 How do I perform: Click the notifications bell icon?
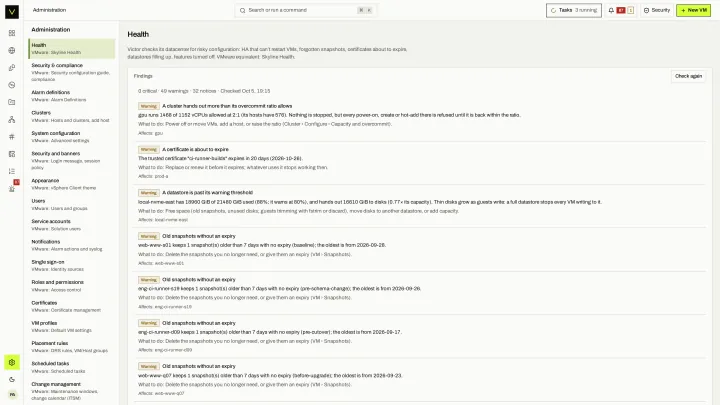[611, 10]
